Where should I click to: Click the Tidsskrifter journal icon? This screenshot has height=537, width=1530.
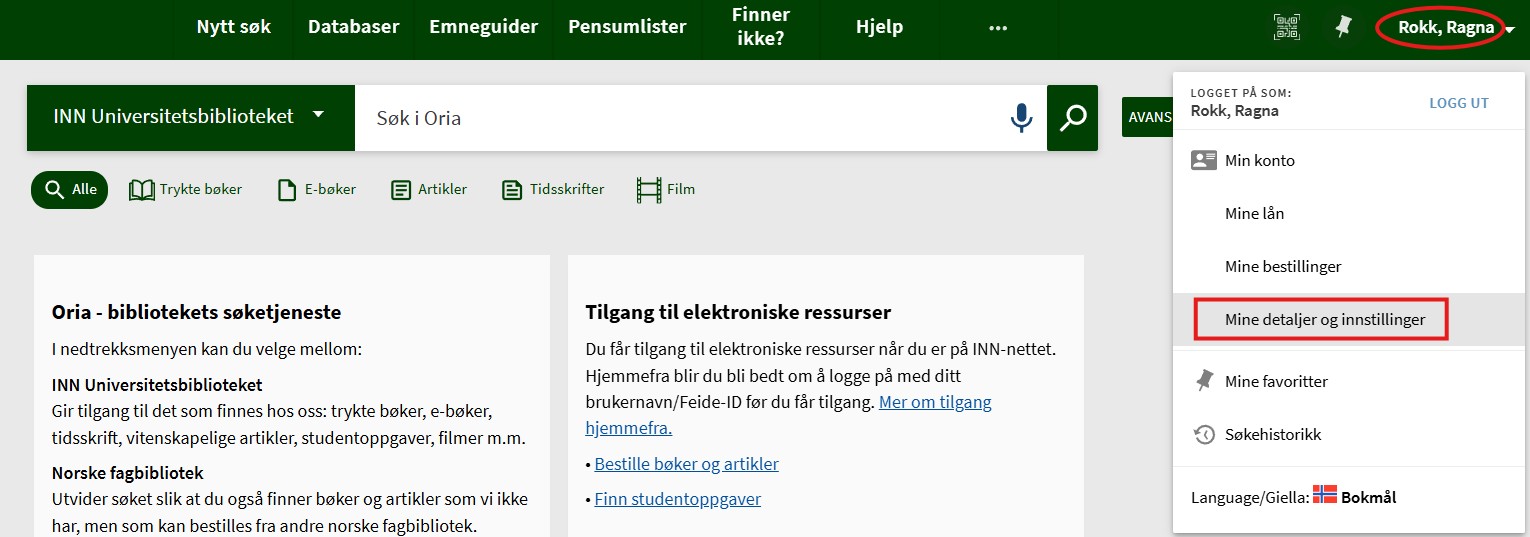point(512,189)
